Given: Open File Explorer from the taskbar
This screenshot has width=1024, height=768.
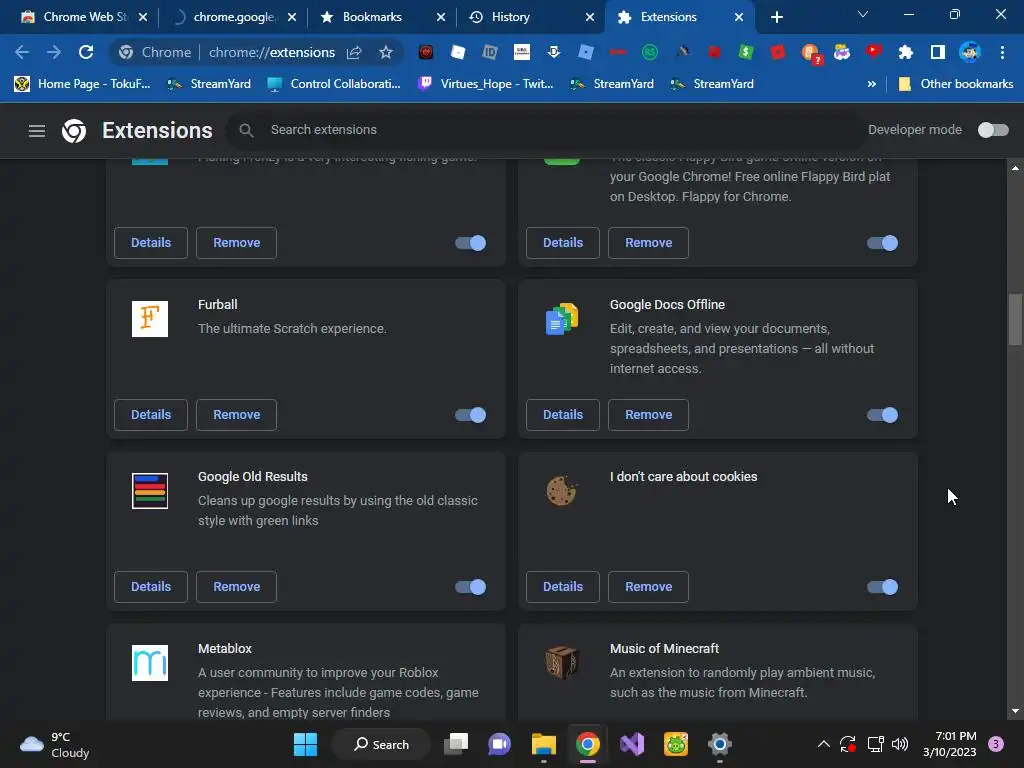Looking at the screenshot, I should pyautogui.click(x=543, y=744).
